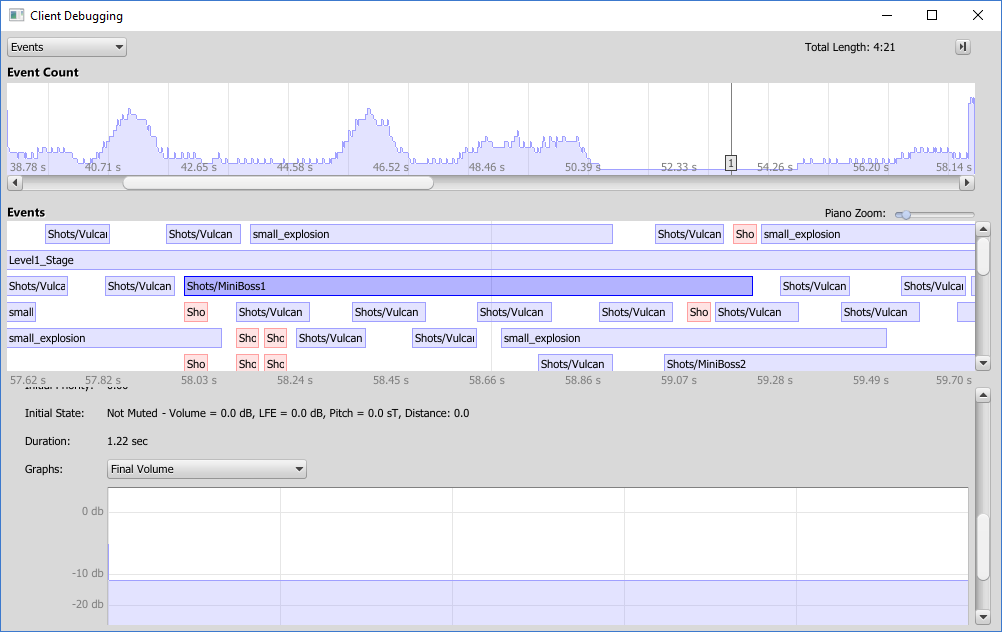Image resolution: width=1002 pixels, height=632 pixels.
Task: Select the Shots/MiniBoss2 event
Action: coord(819,364)
